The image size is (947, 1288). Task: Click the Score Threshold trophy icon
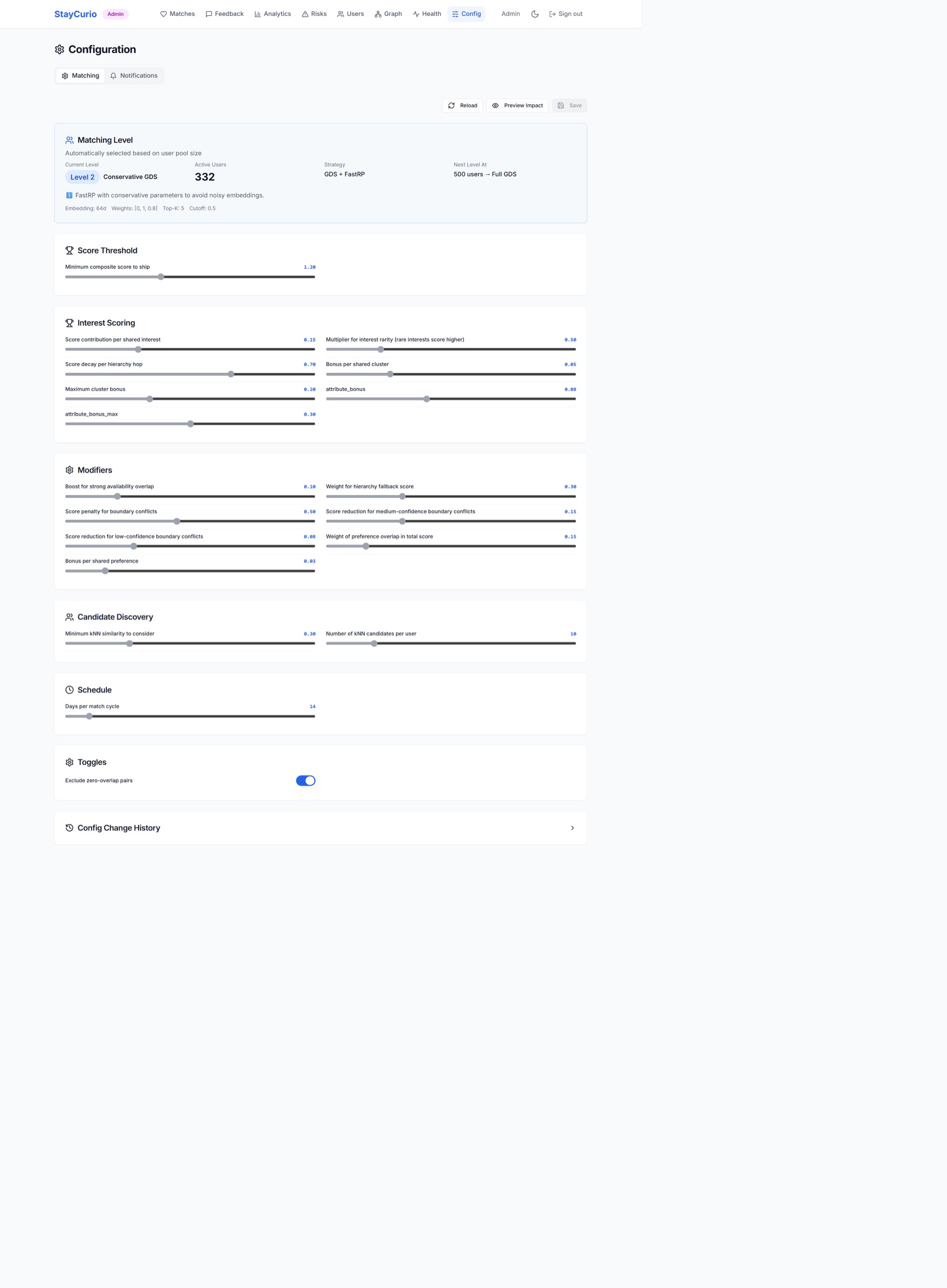tap(69, 251)
